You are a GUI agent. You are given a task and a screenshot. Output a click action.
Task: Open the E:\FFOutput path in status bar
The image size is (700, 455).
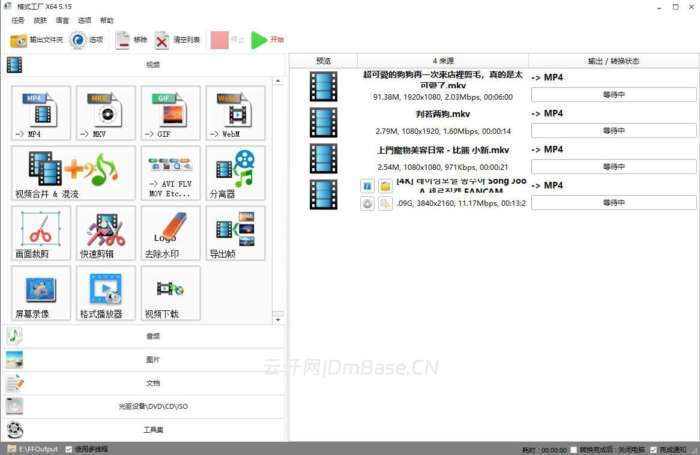pyautogui.click(x=38, y=449)
